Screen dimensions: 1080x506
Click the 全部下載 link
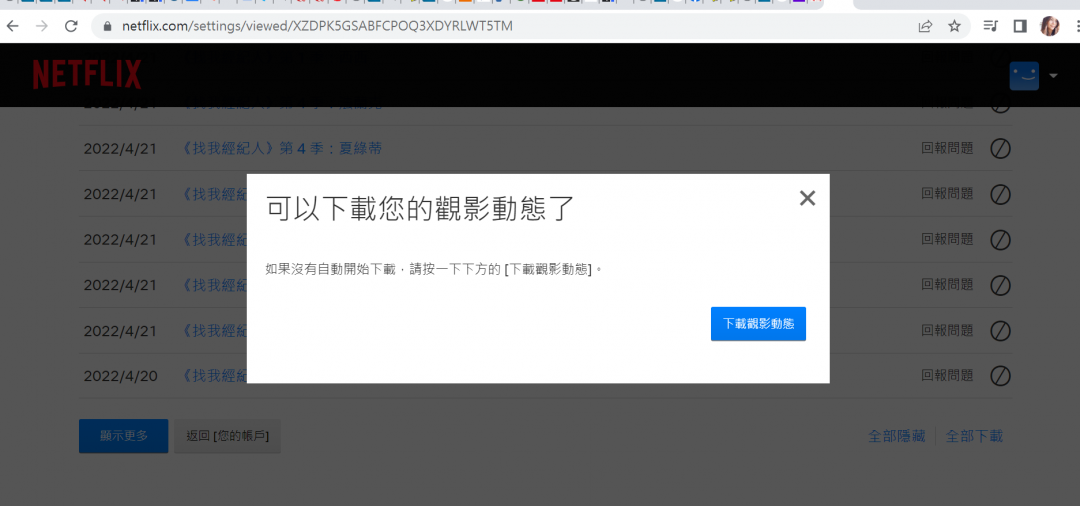pos(974,436)
